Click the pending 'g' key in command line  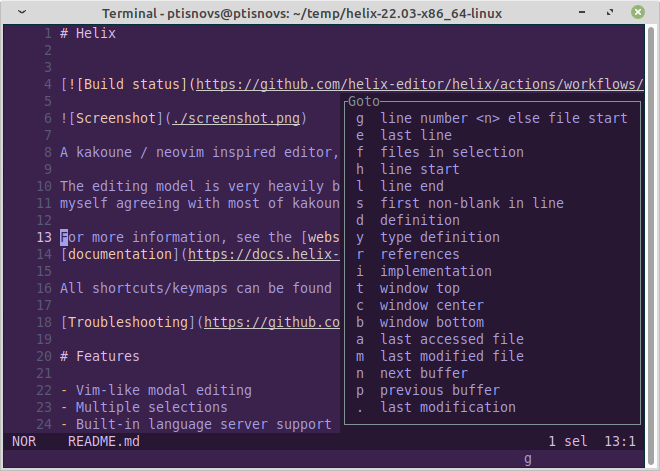click(528, 459)
